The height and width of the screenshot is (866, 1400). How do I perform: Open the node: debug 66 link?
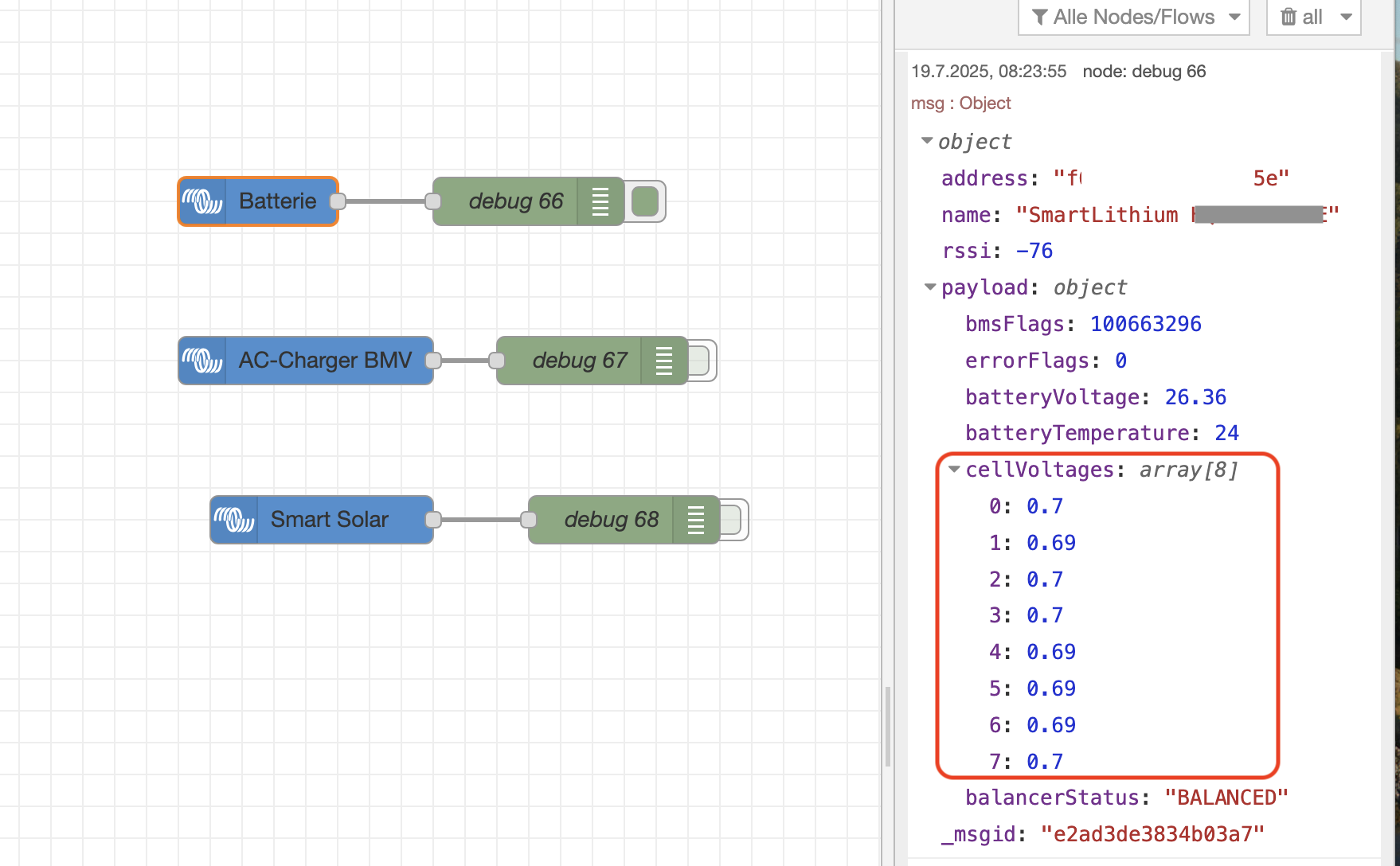[x=1144, y=72]
